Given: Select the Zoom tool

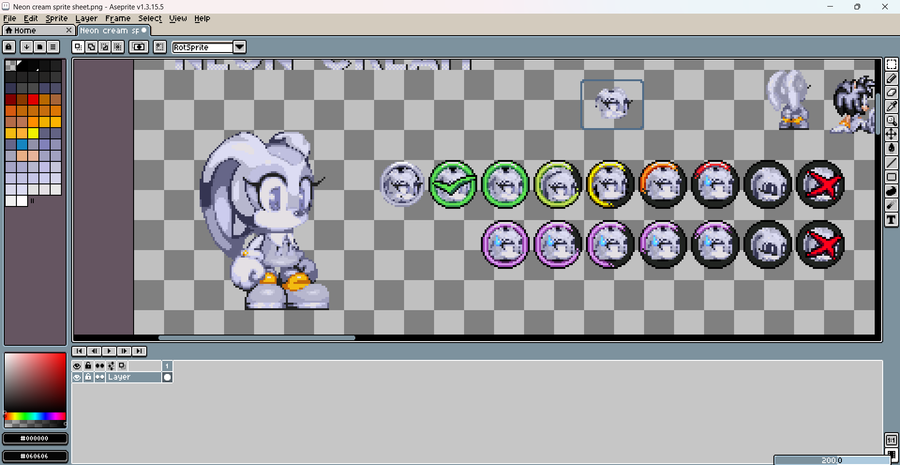Looking at the screenshot, I should click(891, 120).
